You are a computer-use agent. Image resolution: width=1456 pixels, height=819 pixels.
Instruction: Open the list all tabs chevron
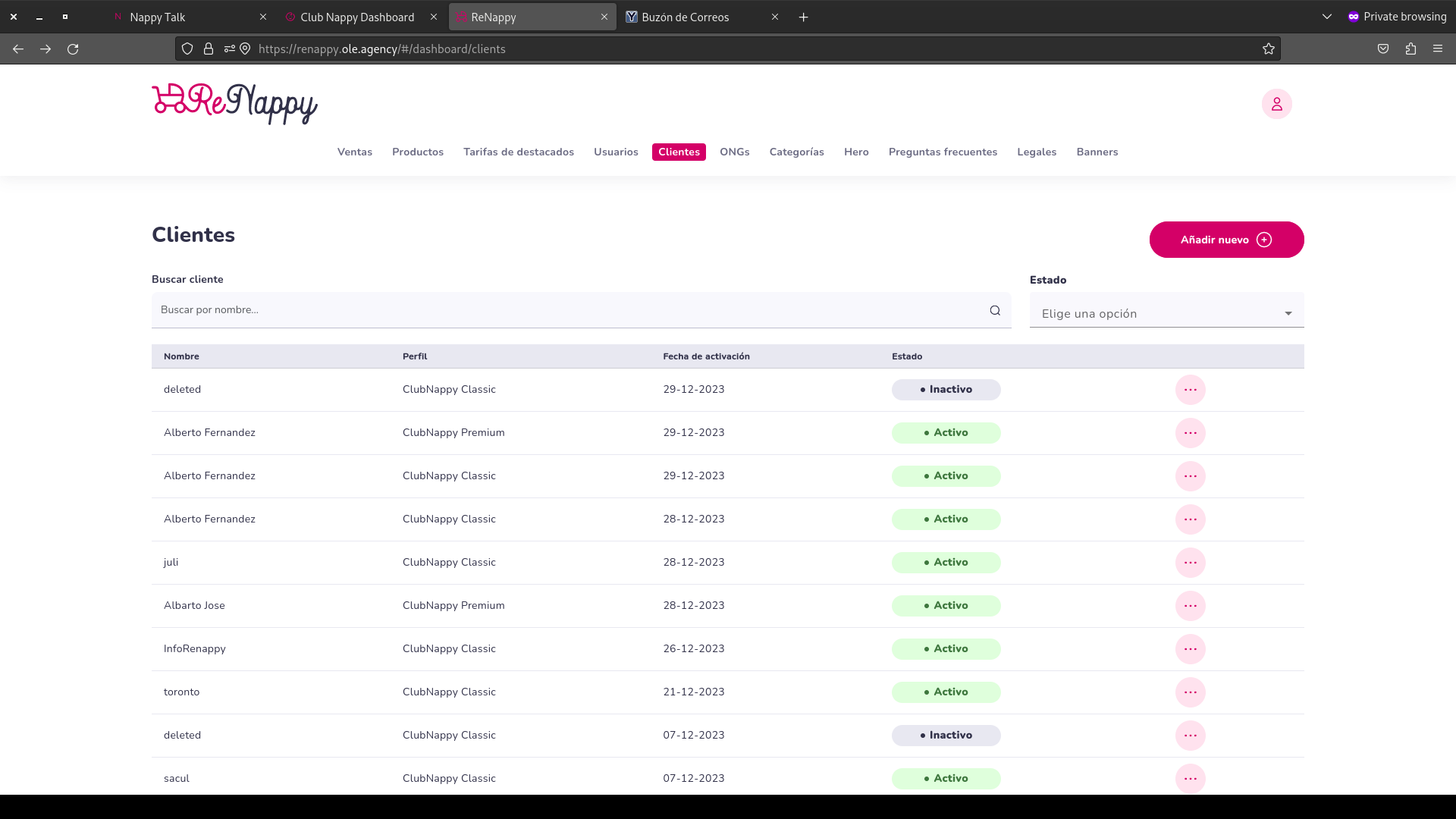point(1326,17)
